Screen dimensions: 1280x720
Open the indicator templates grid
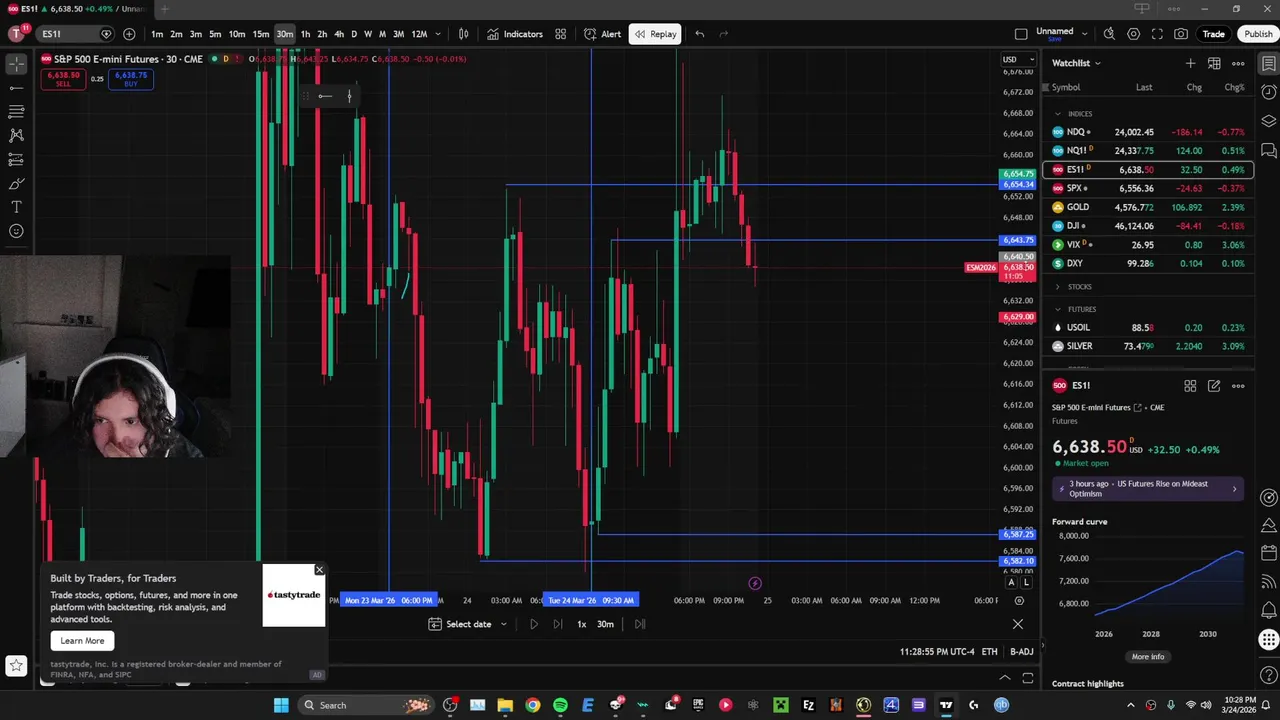tap(561, 34)
